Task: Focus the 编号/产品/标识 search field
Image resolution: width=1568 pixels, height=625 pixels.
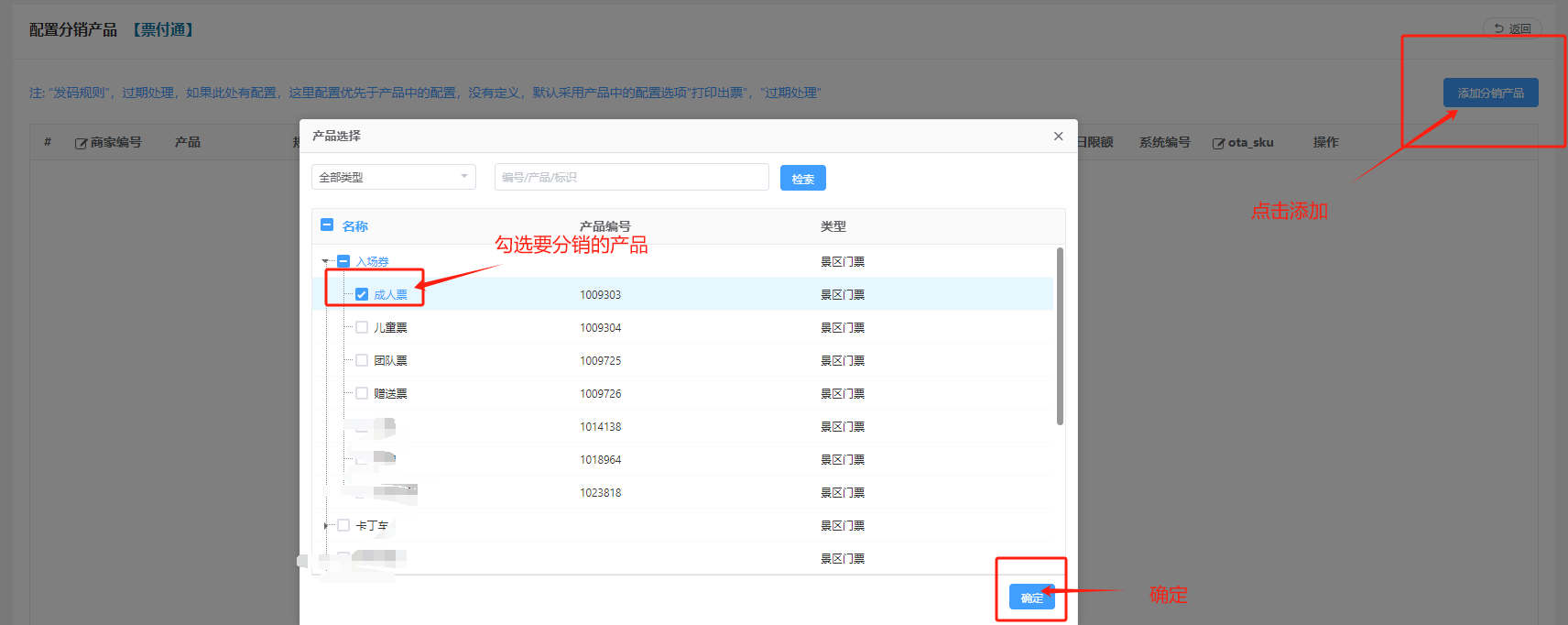Action: pos(631,177)
